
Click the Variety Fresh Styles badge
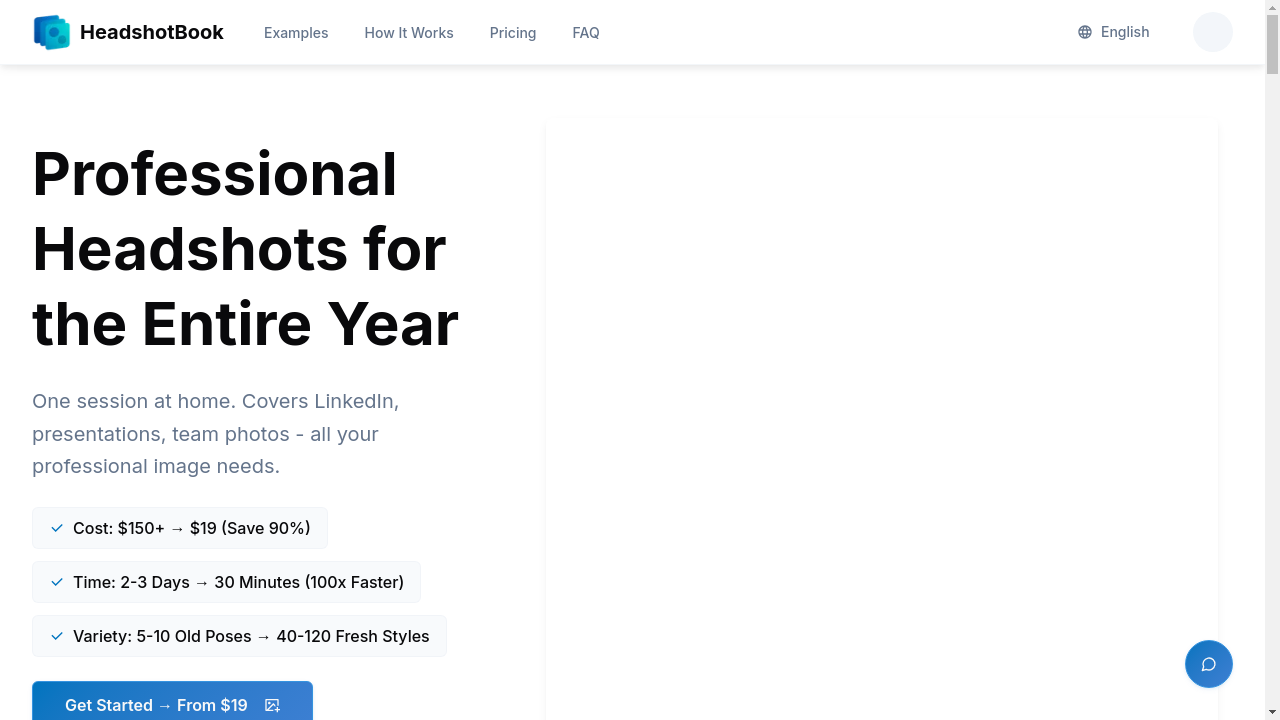[x=239, y=636]
